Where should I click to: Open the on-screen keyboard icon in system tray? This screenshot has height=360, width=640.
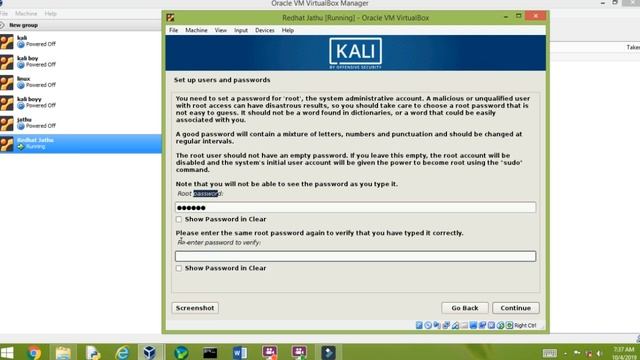(x=549, y=353)
